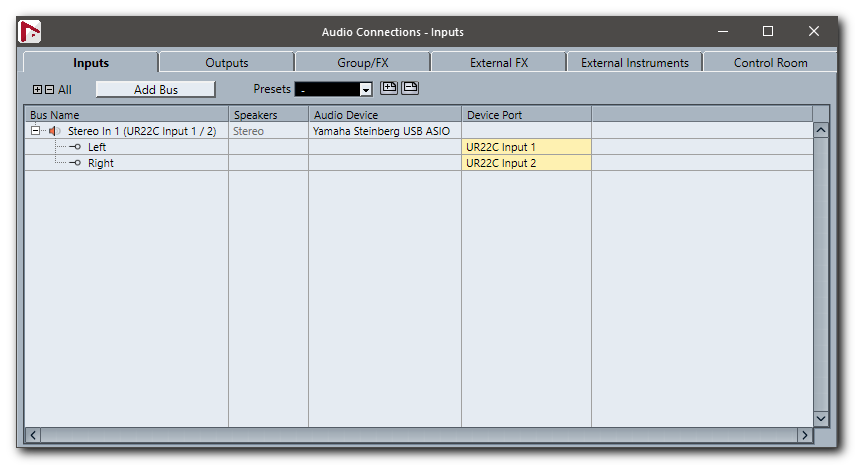Click the Collapse All minus icon
Viewport: 855px width, 465px height.
49,90
